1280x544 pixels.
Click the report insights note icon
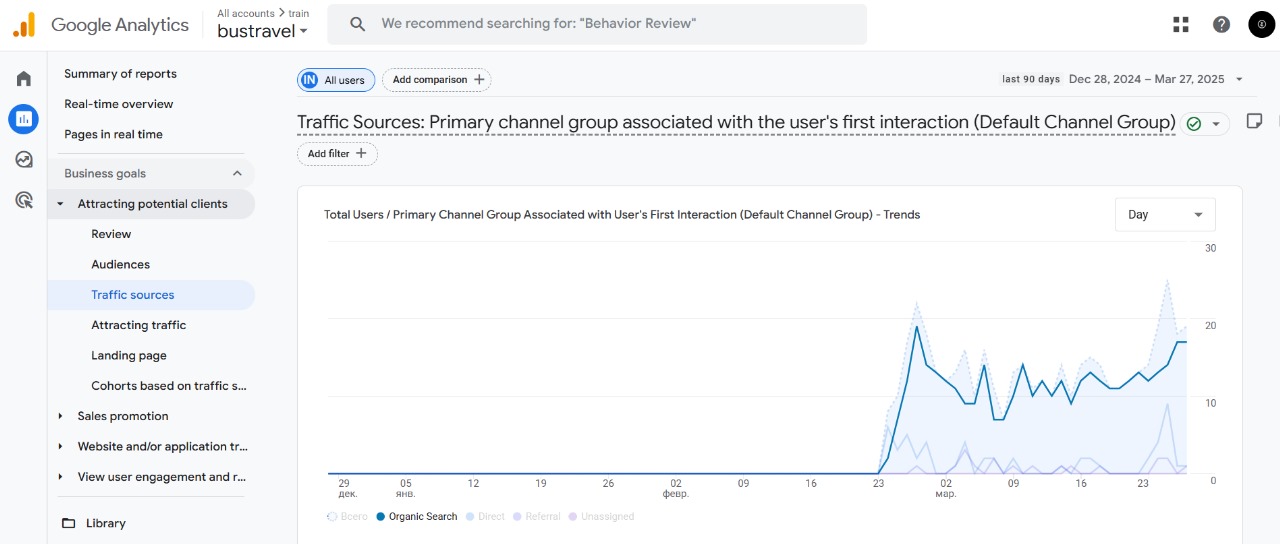1254,121
